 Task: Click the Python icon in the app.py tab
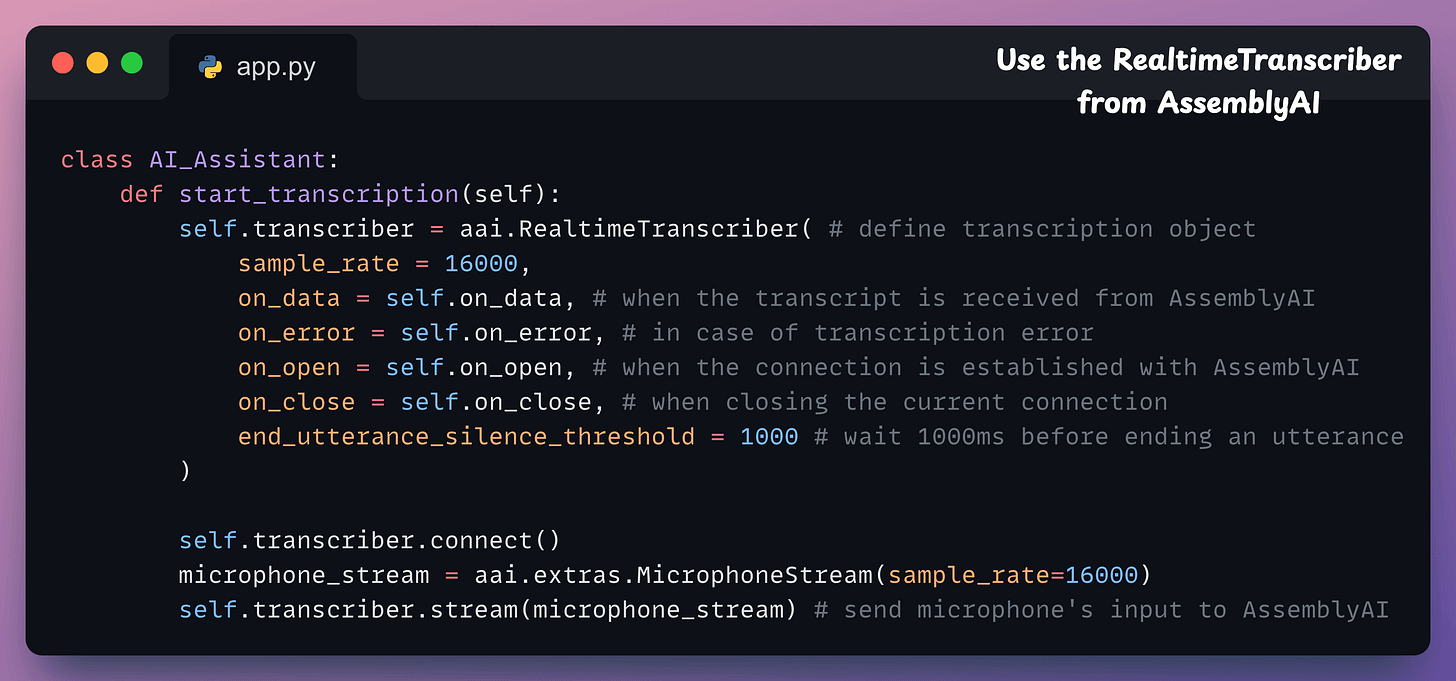coord(211,67)
